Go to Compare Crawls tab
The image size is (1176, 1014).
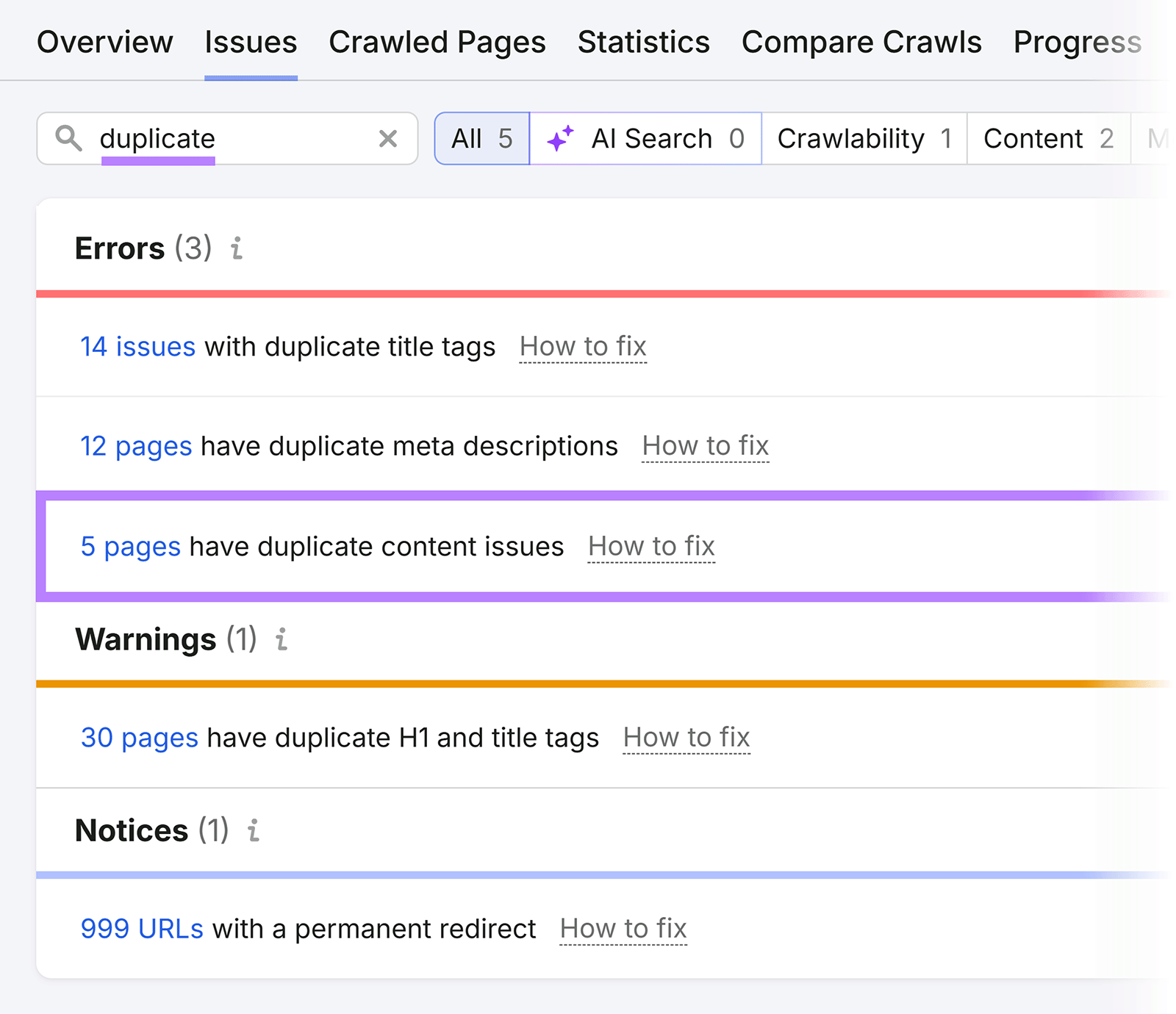(861, 42)
